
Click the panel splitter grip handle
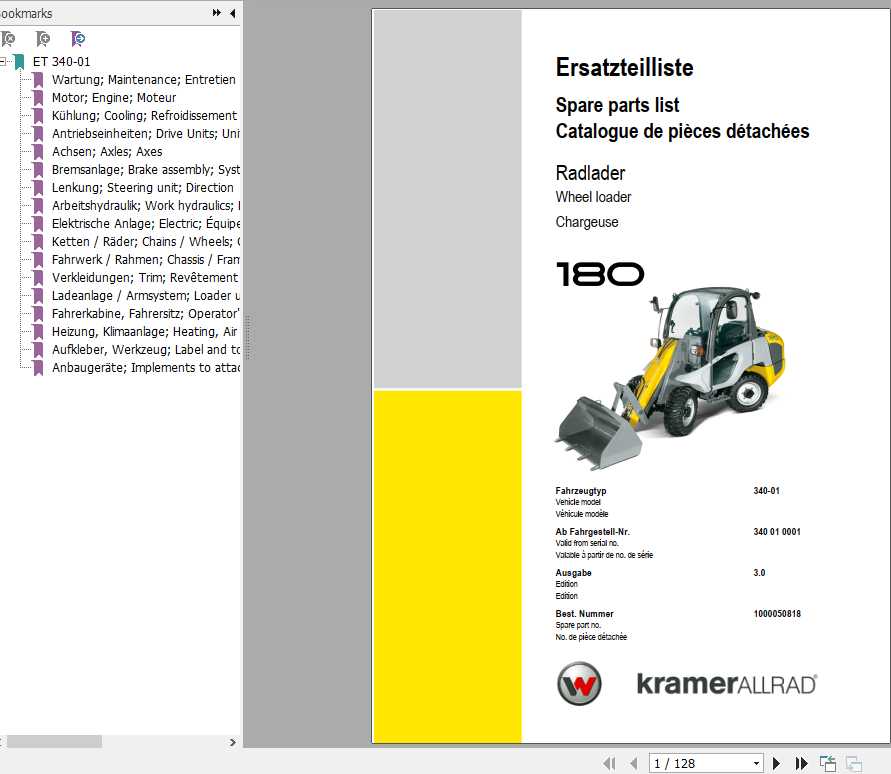248,337
